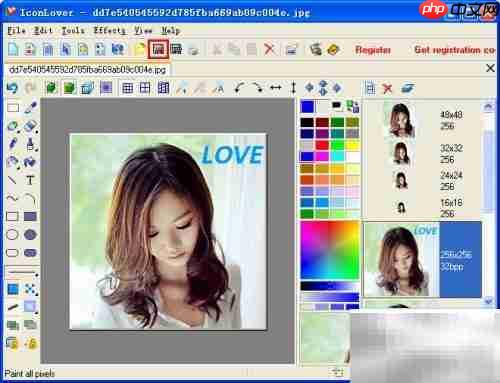Click the grid icon above the format list
The image size is (500, 383).
tap(370, 89)
